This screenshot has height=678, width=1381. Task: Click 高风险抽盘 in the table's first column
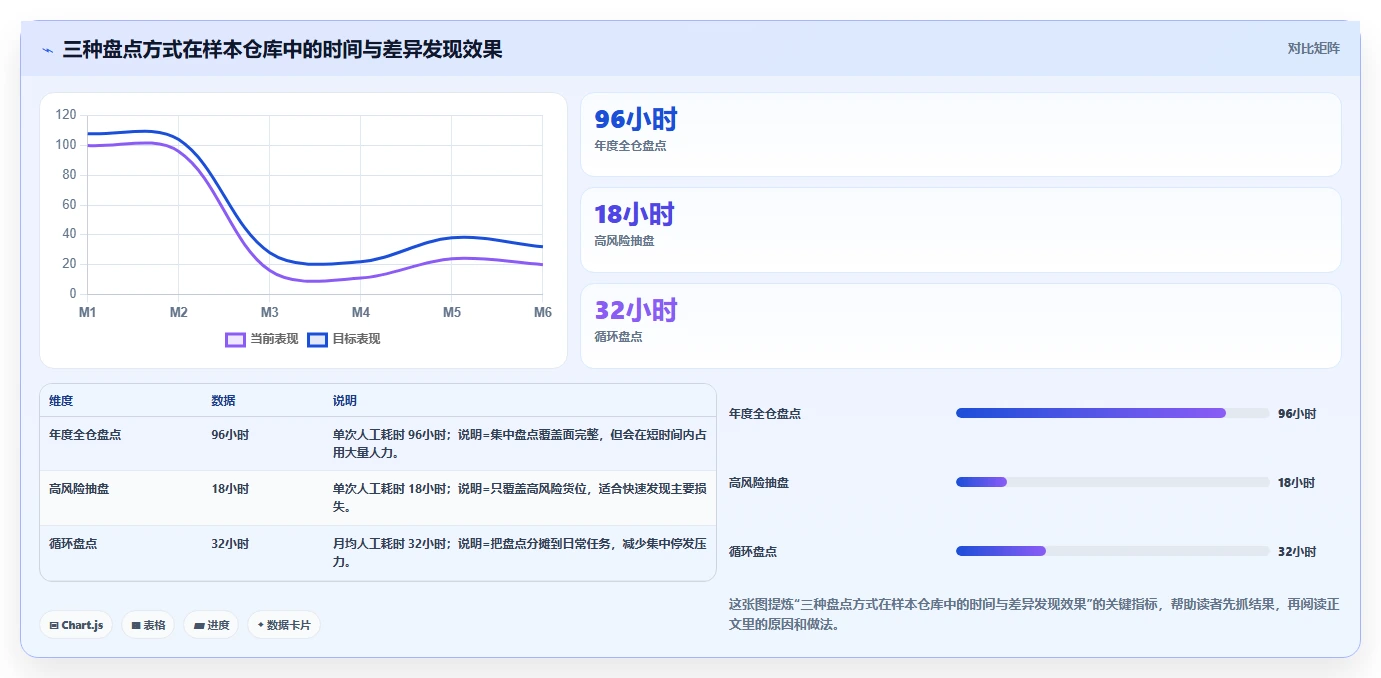point(79,489)
